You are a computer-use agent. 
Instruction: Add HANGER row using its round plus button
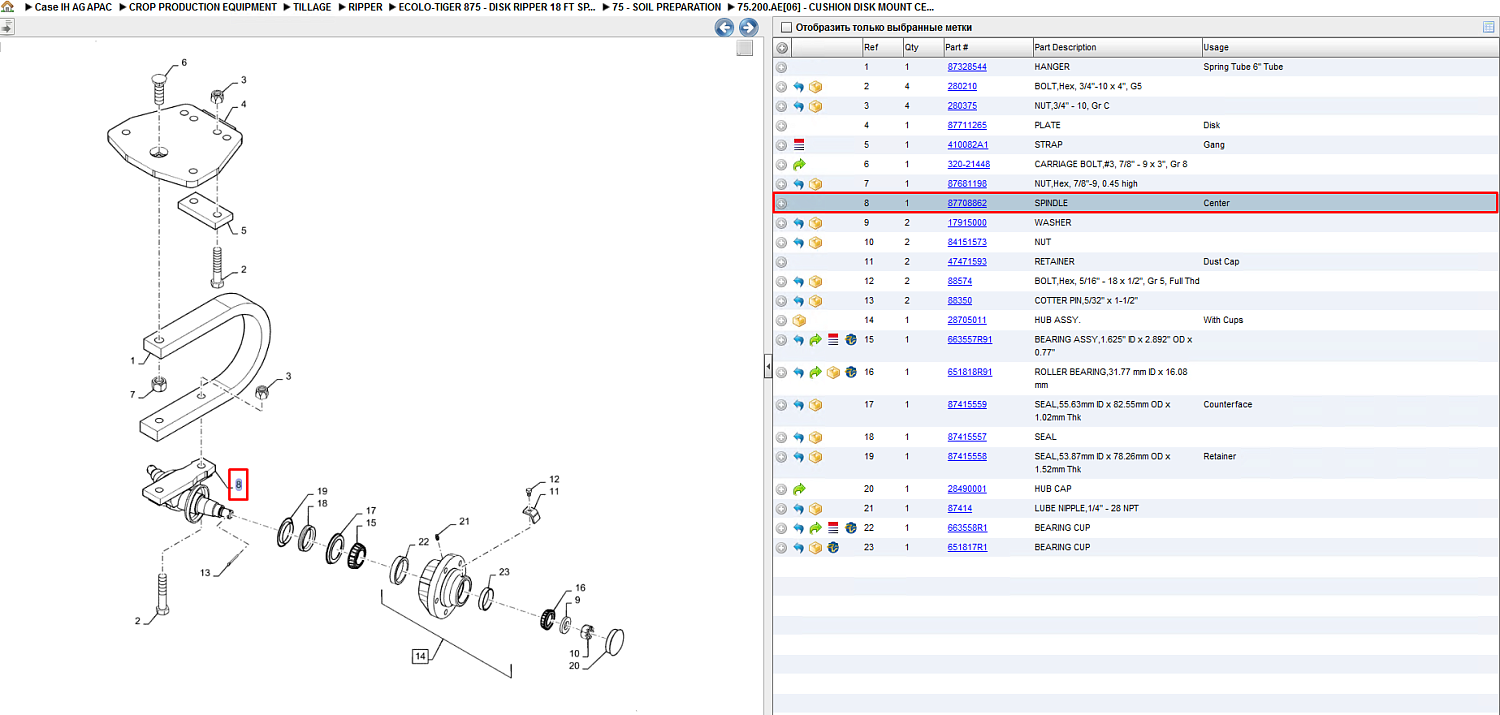tap(782, 67)
